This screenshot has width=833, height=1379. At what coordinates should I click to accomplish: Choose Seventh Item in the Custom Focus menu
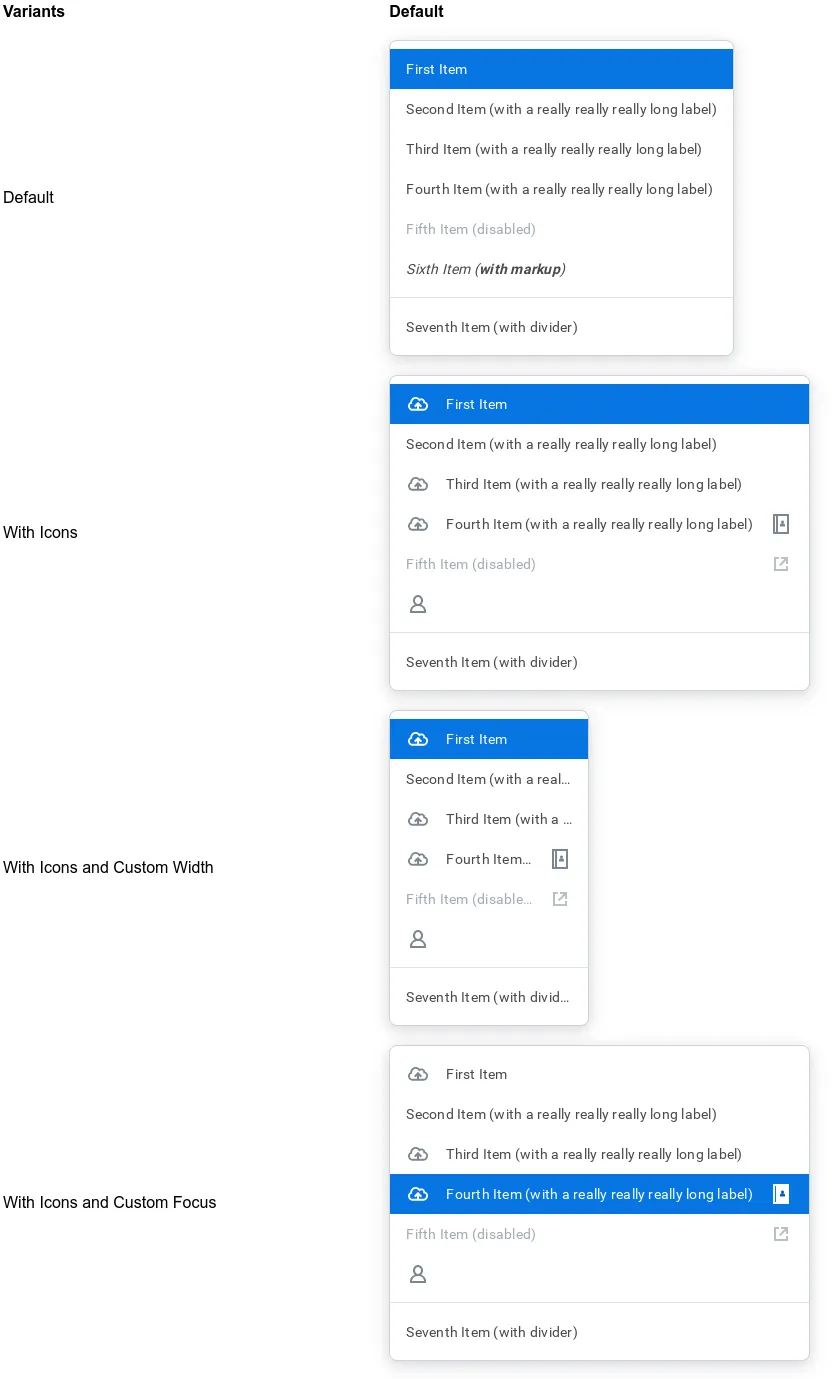(x=599, y=1332)
